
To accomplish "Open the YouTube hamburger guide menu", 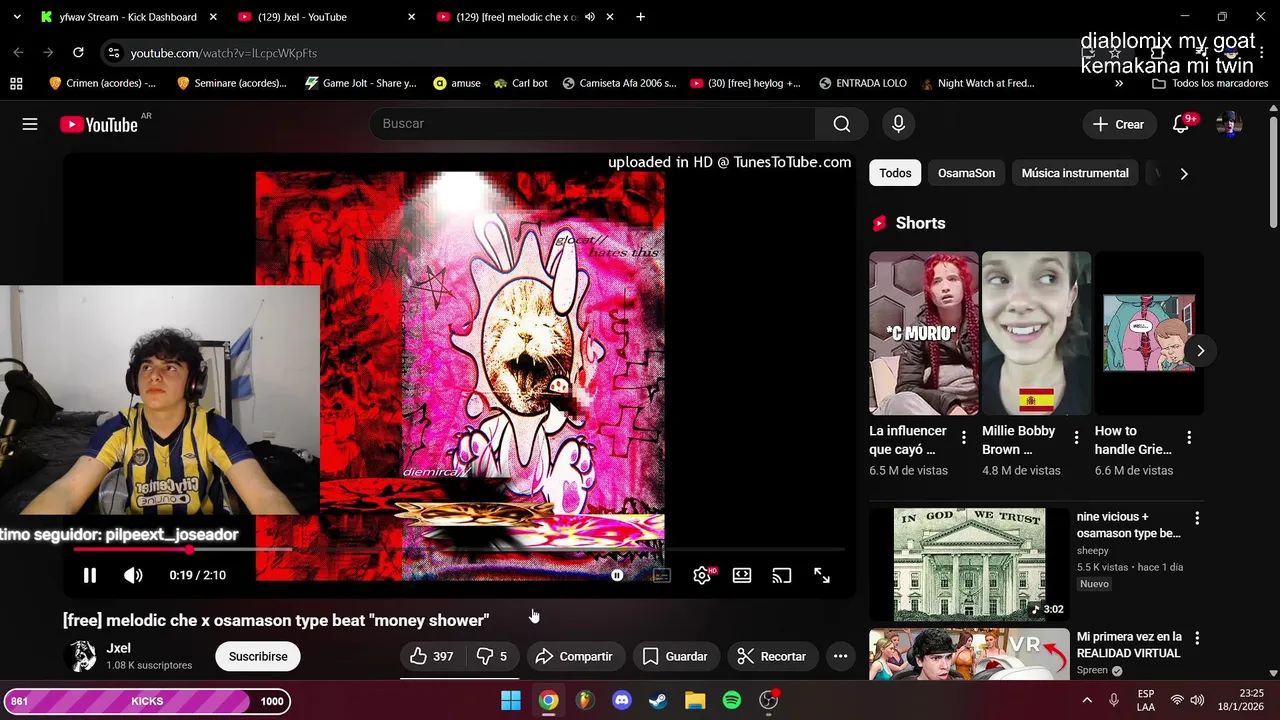I will [x=30, y=124].
